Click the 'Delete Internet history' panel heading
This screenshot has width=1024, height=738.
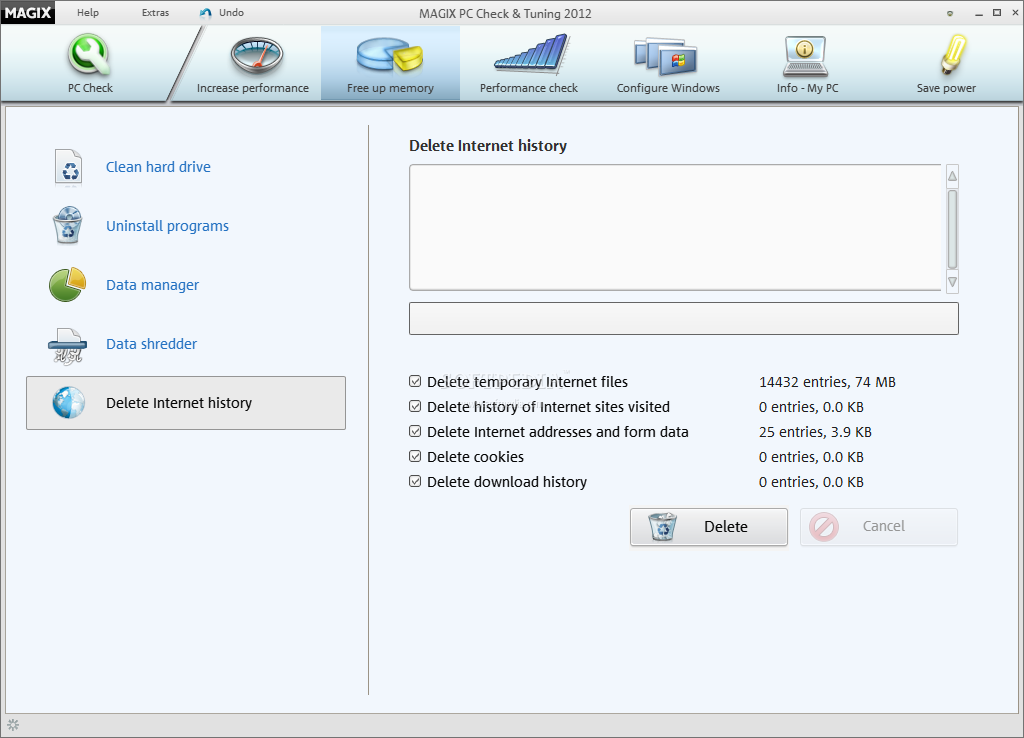tap(488, 146)
